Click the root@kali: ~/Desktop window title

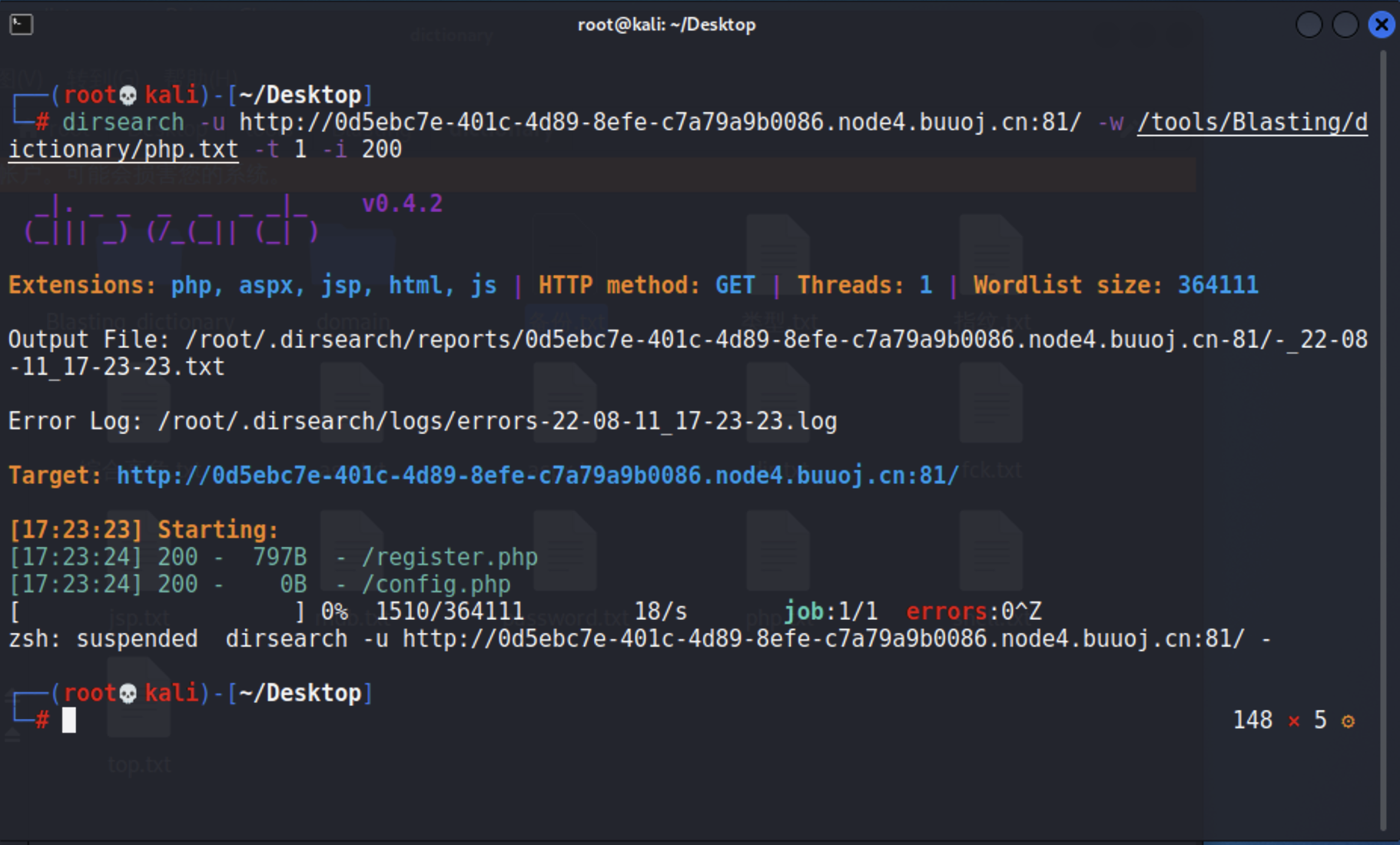click(x=666, y=25)
